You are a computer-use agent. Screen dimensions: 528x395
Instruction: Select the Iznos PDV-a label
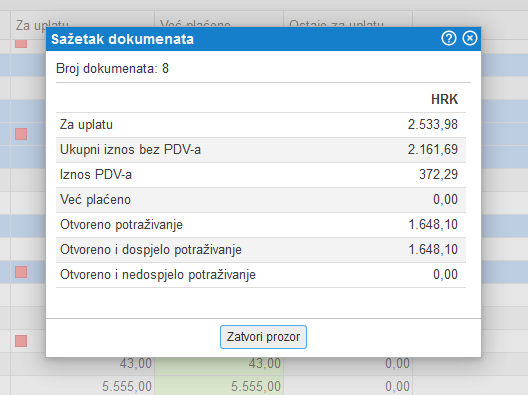click(96, 174)
